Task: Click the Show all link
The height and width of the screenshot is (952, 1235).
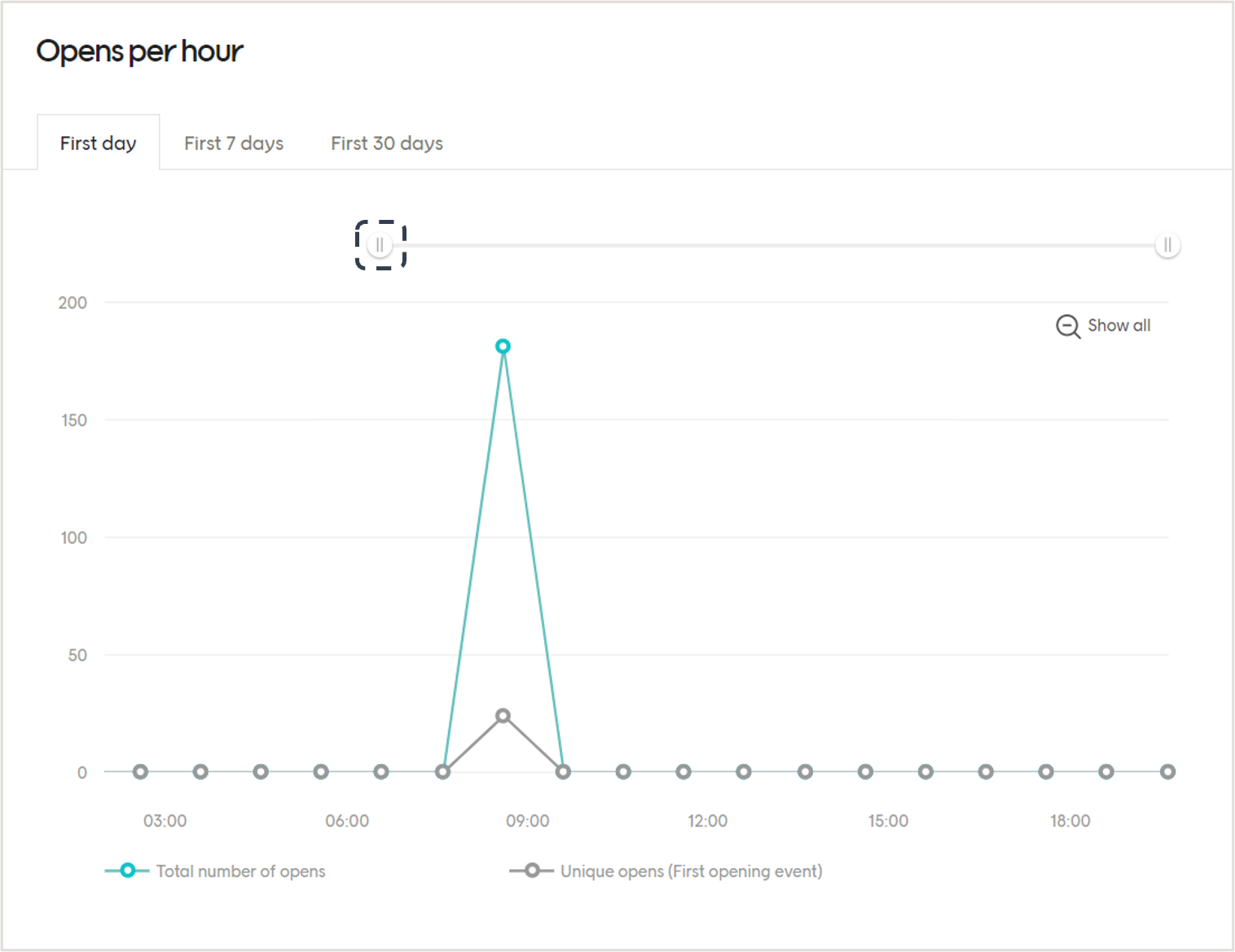Action: (1119, 326)
